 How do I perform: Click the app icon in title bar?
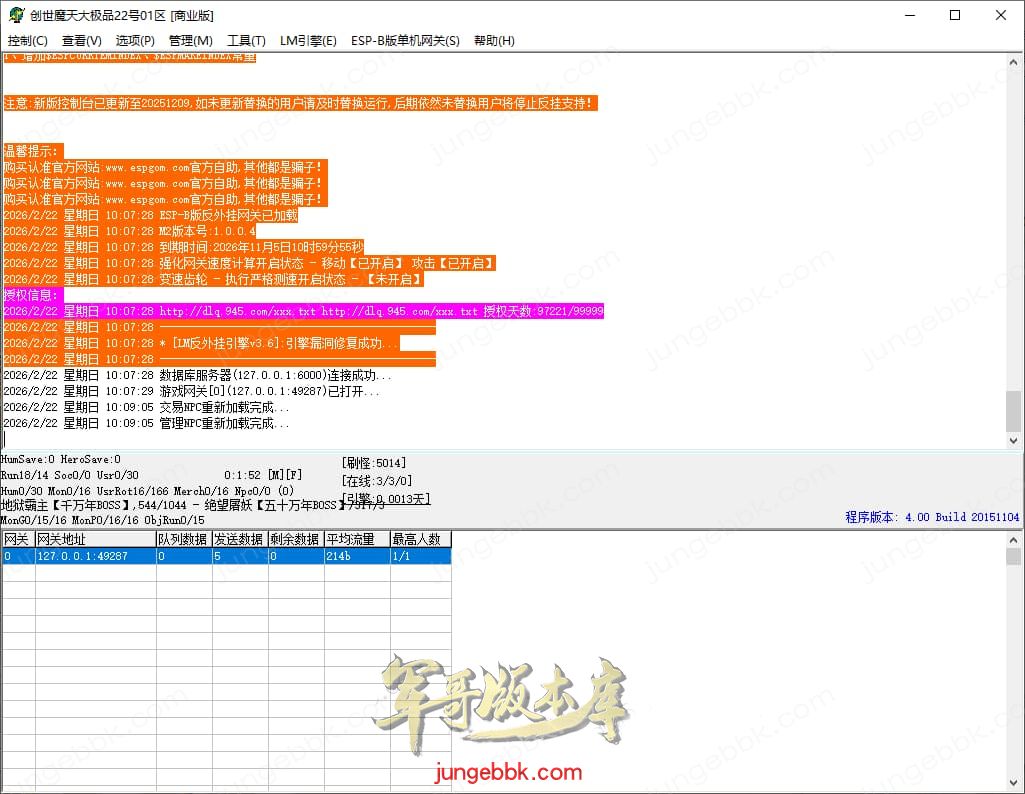click(x=16, y=15)
